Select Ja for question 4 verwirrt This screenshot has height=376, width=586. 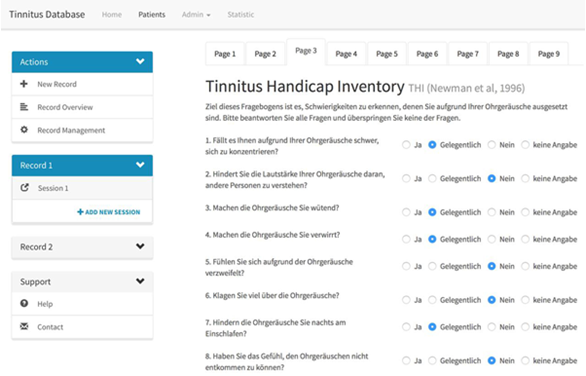[406, 239]
